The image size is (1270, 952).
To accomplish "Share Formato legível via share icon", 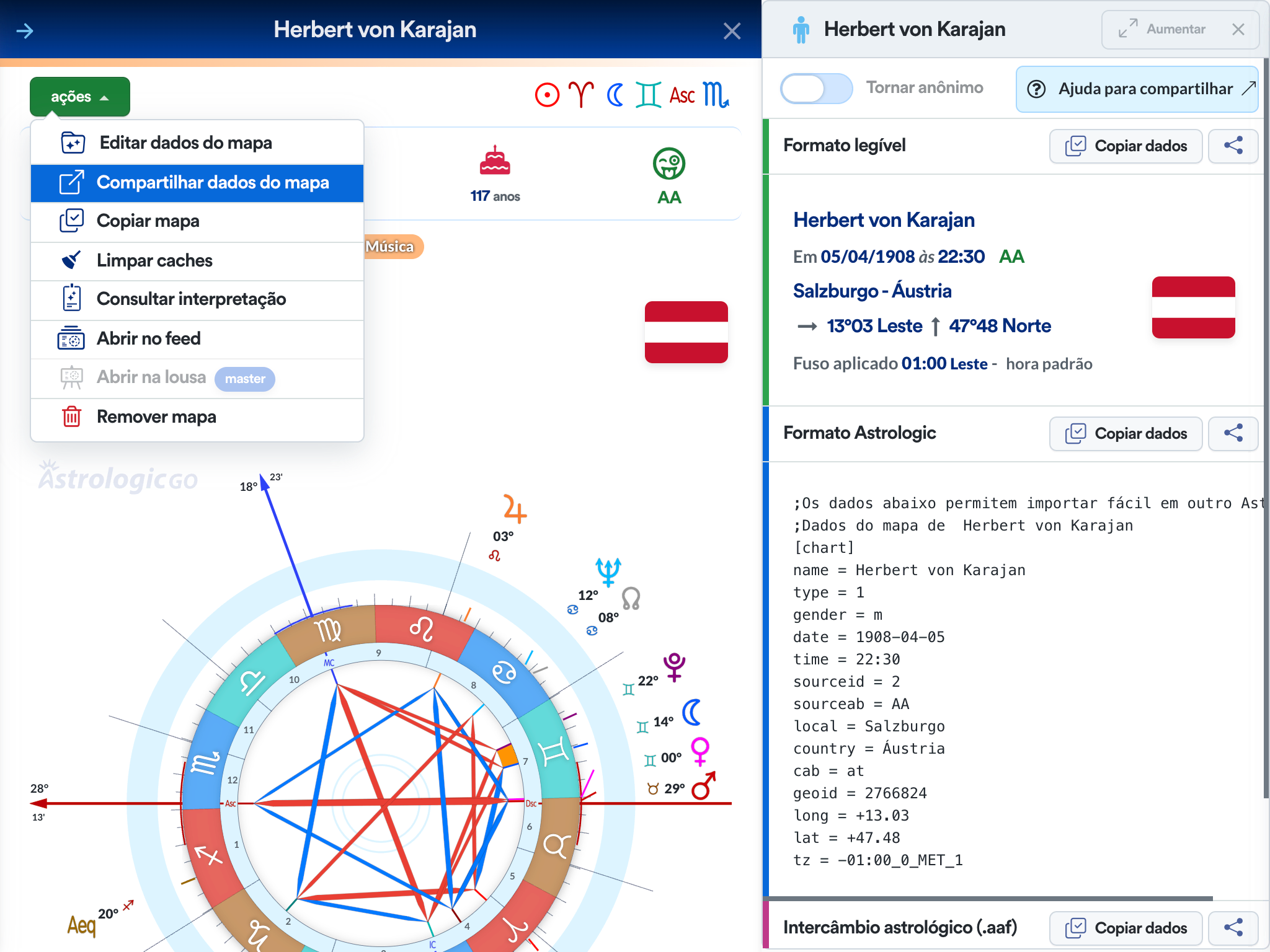I will 1233,146.
